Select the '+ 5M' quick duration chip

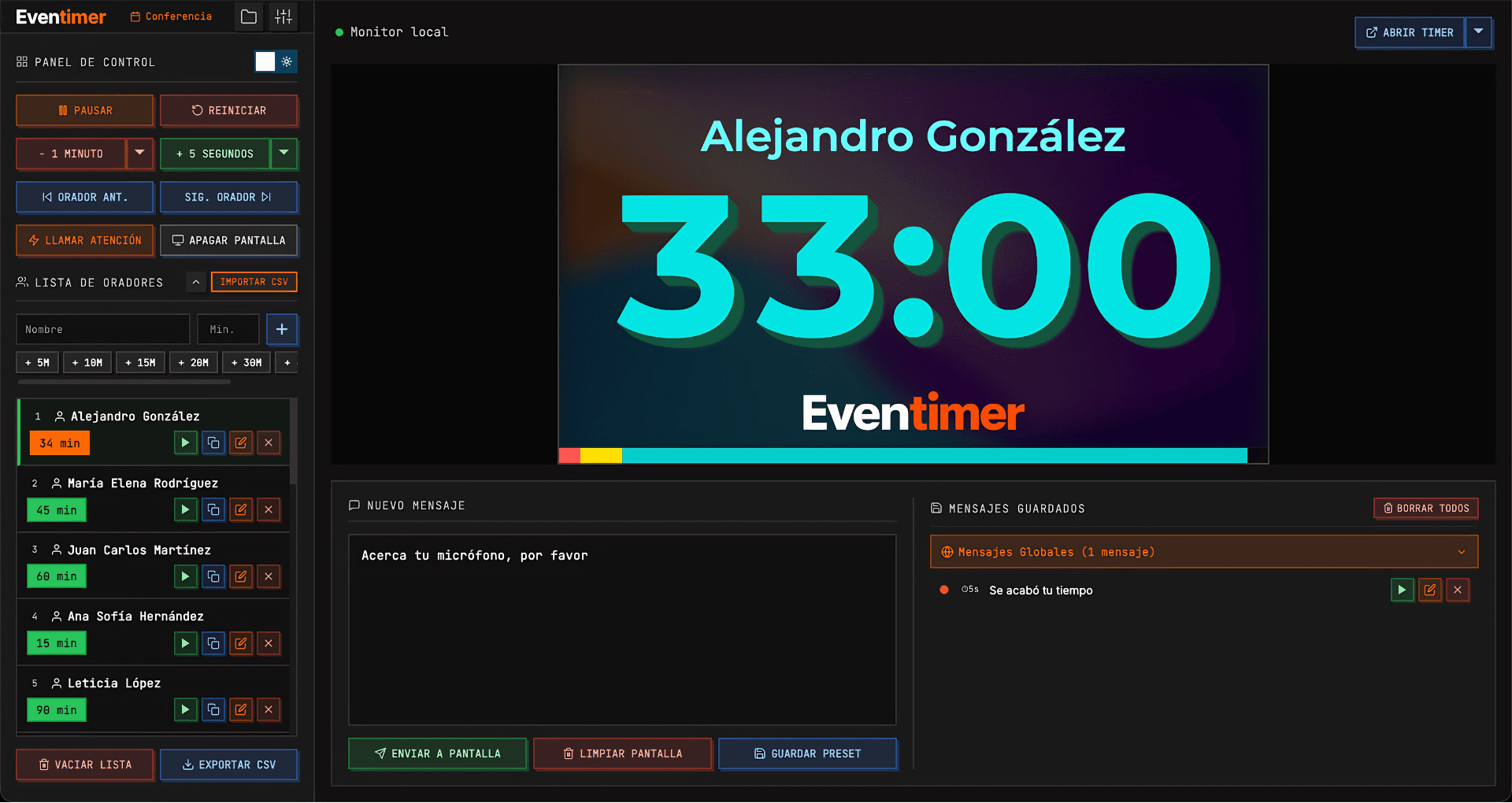point(37,362)
